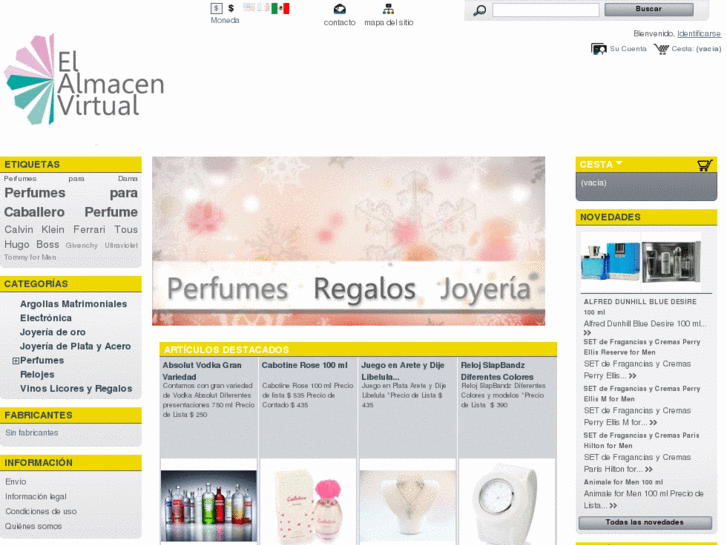The image size is (727, 545).
Task: Open the Condiciones de uso link
Action: pos(41,512)
